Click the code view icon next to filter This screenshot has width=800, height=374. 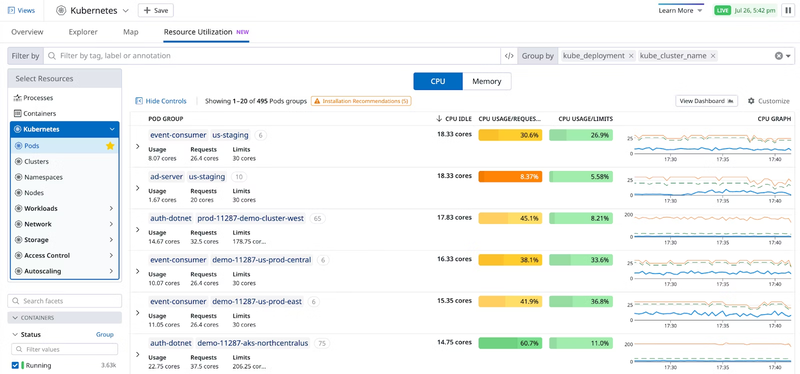point(509,56)
